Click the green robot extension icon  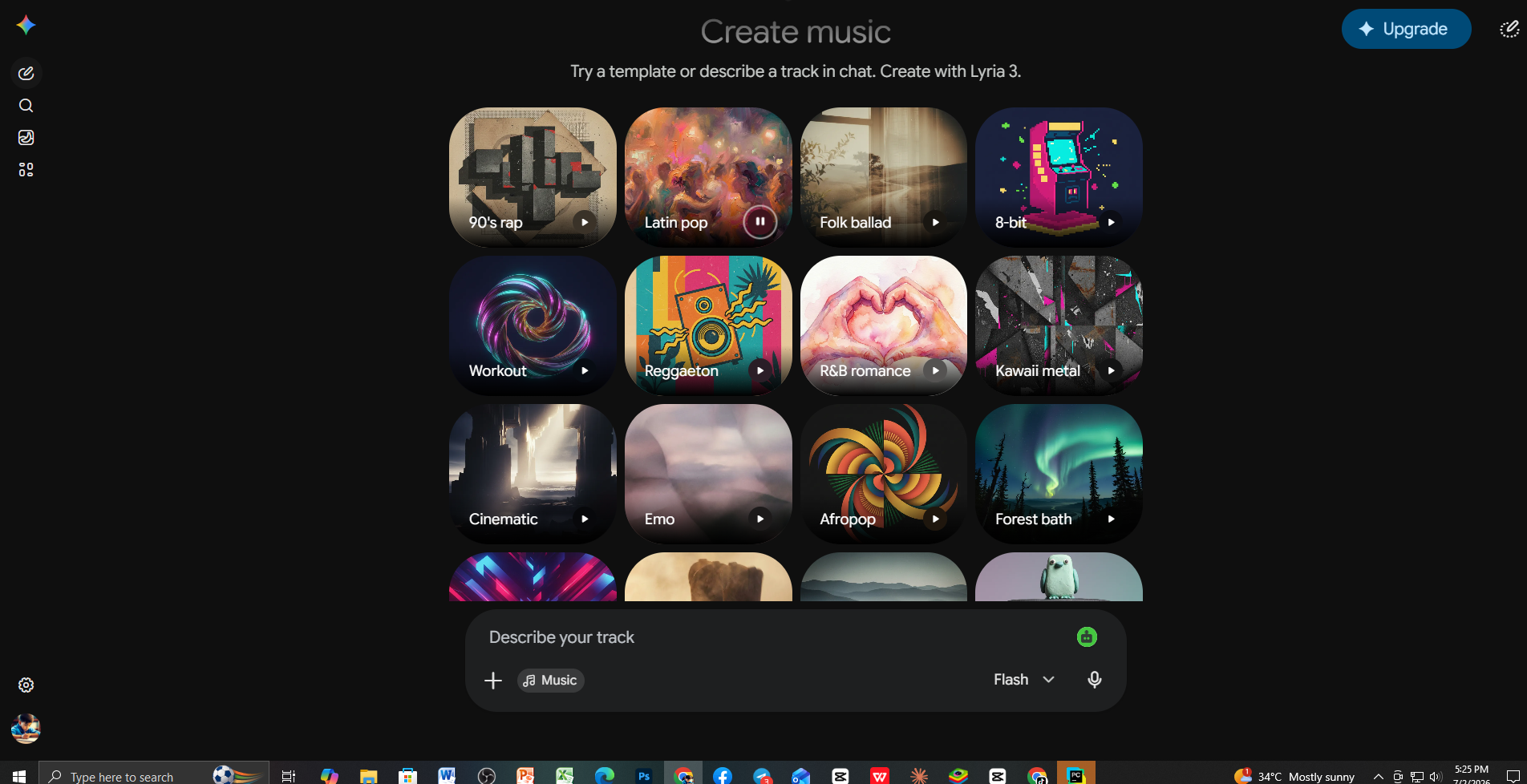pyautogui.click(x=1087, y=637)
